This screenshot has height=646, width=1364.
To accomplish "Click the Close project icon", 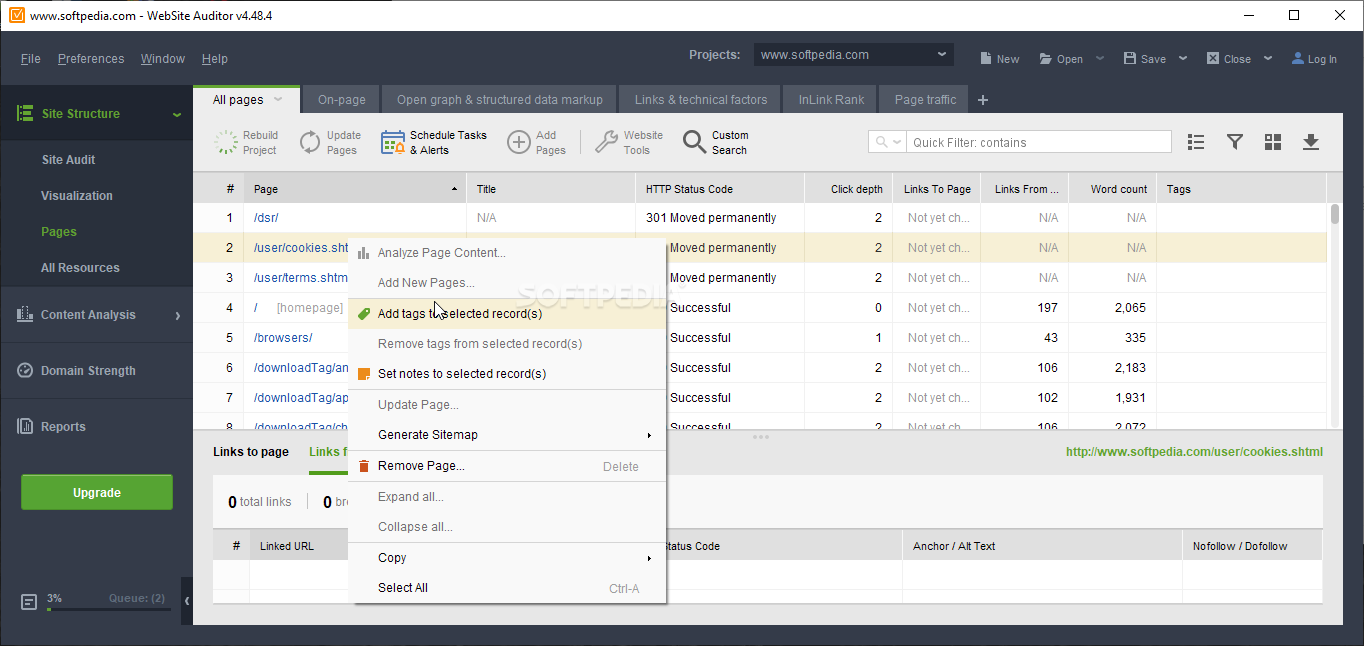I will pos(1213,58).
